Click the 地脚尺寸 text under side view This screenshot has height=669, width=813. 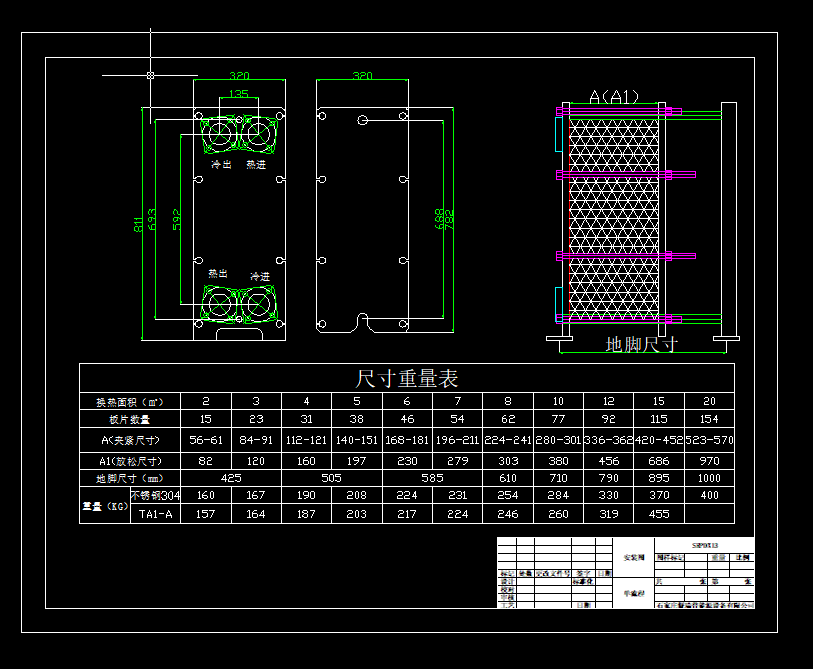tap(642, 345)
